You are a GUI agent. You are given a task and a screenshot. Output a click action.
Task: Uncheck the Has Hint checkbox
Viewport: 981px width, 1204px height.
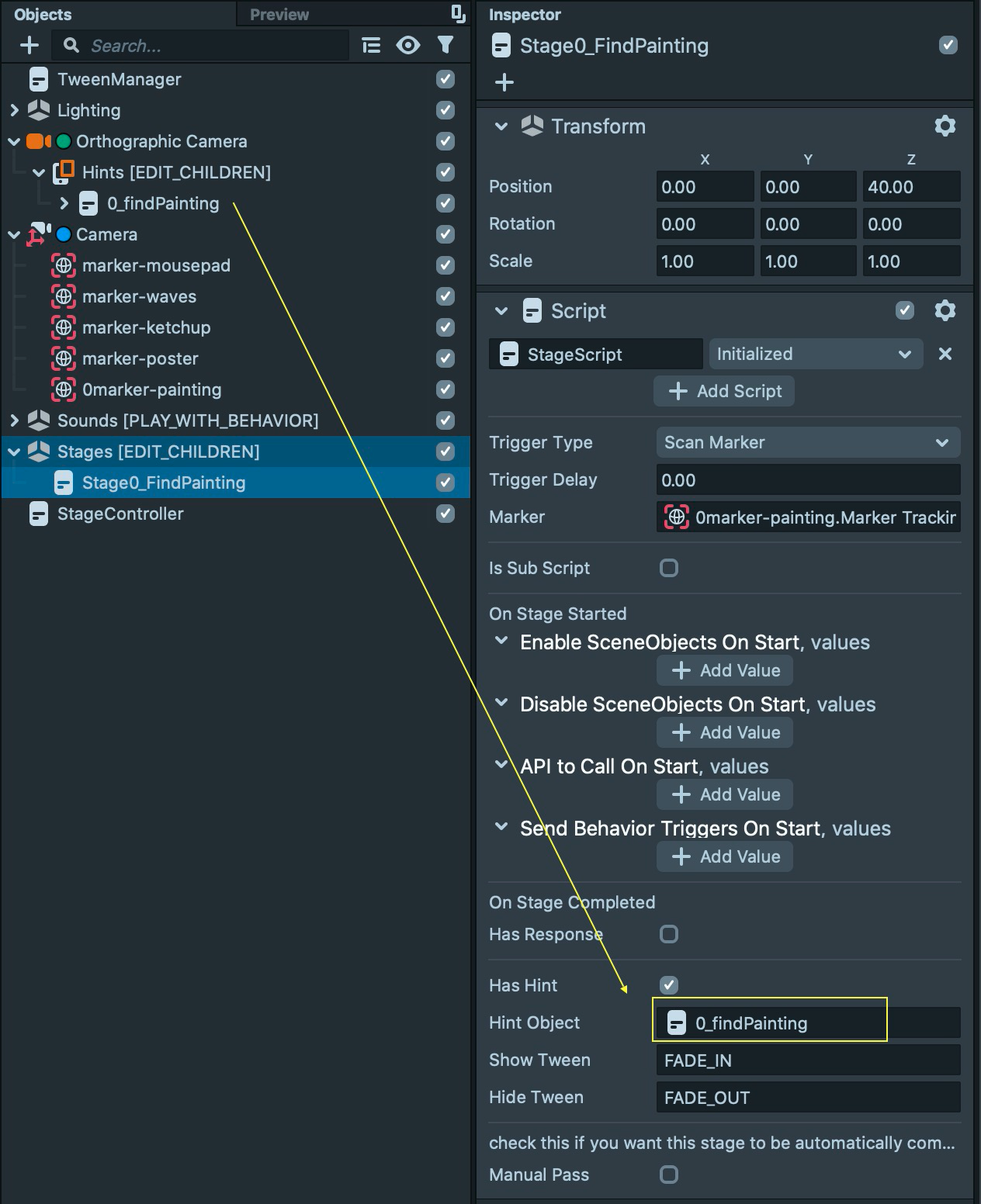[x=669, y=985]
